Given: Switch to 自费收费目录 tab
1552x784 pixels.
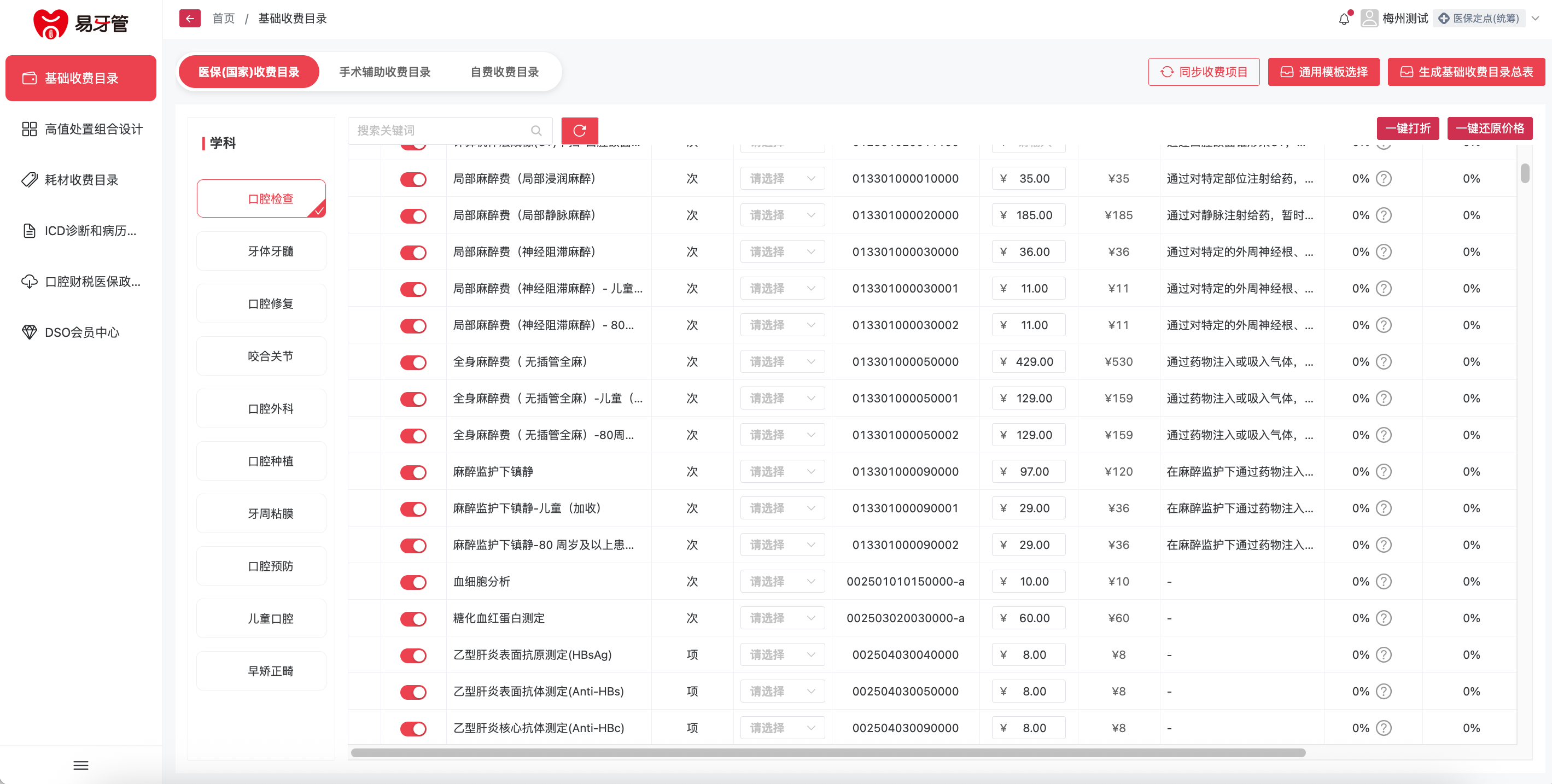Looking at the screenshot, I should click(x=504, y=72).
